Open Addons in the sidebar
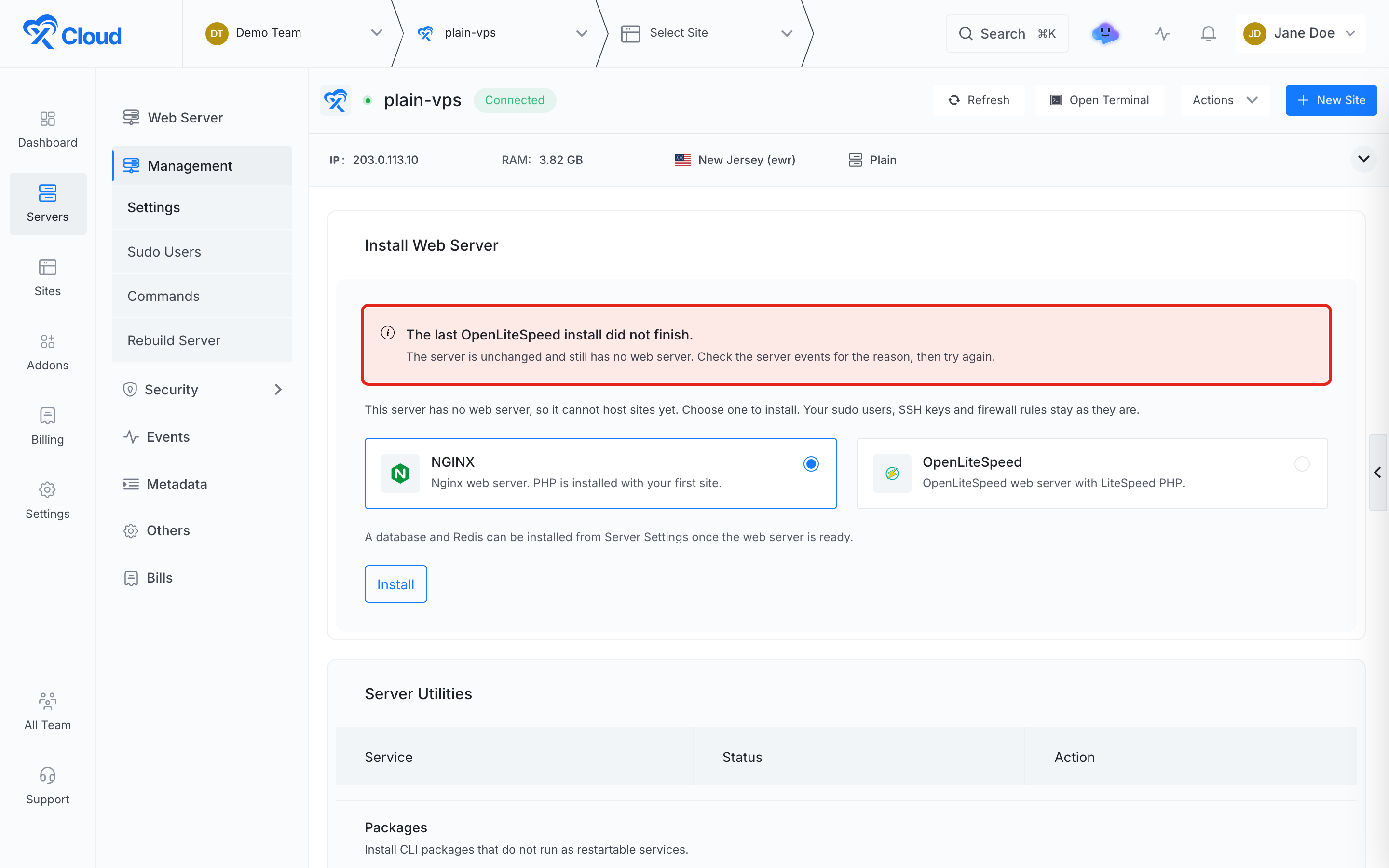The height and width of the screenshot is (868, 1389). 48,353
